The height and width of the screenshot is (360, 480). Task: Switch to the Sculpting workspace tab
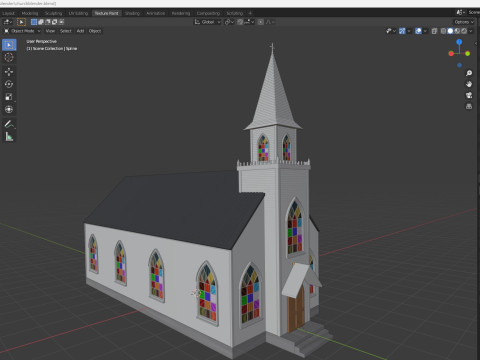point(53,13)
